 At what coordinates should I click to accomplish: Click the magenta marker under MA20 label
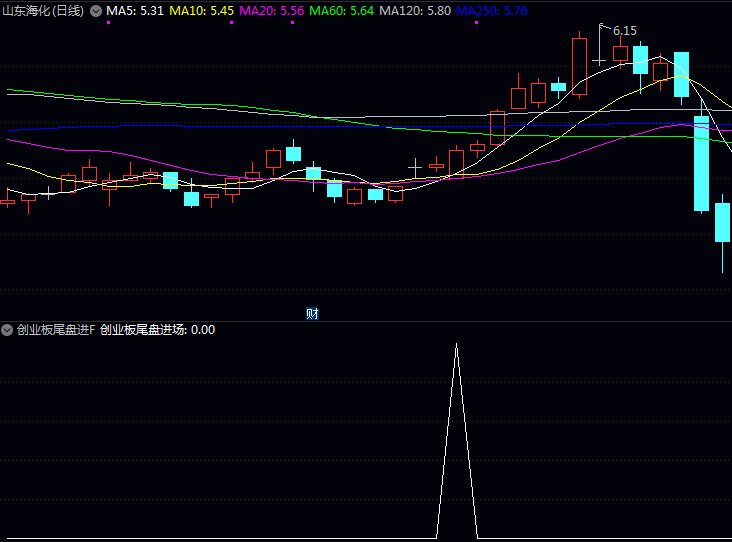point(292,22)
